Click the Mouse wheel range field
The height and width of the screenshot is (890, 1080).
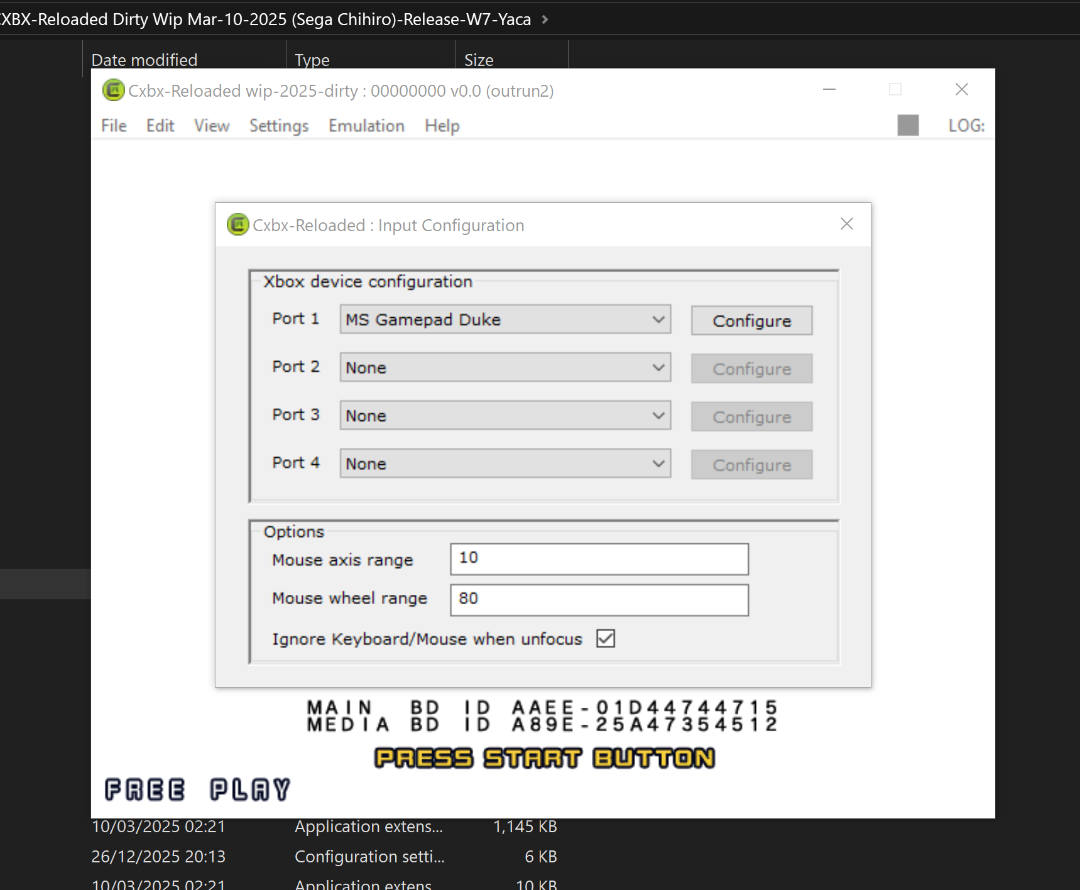tap(598, 599)
